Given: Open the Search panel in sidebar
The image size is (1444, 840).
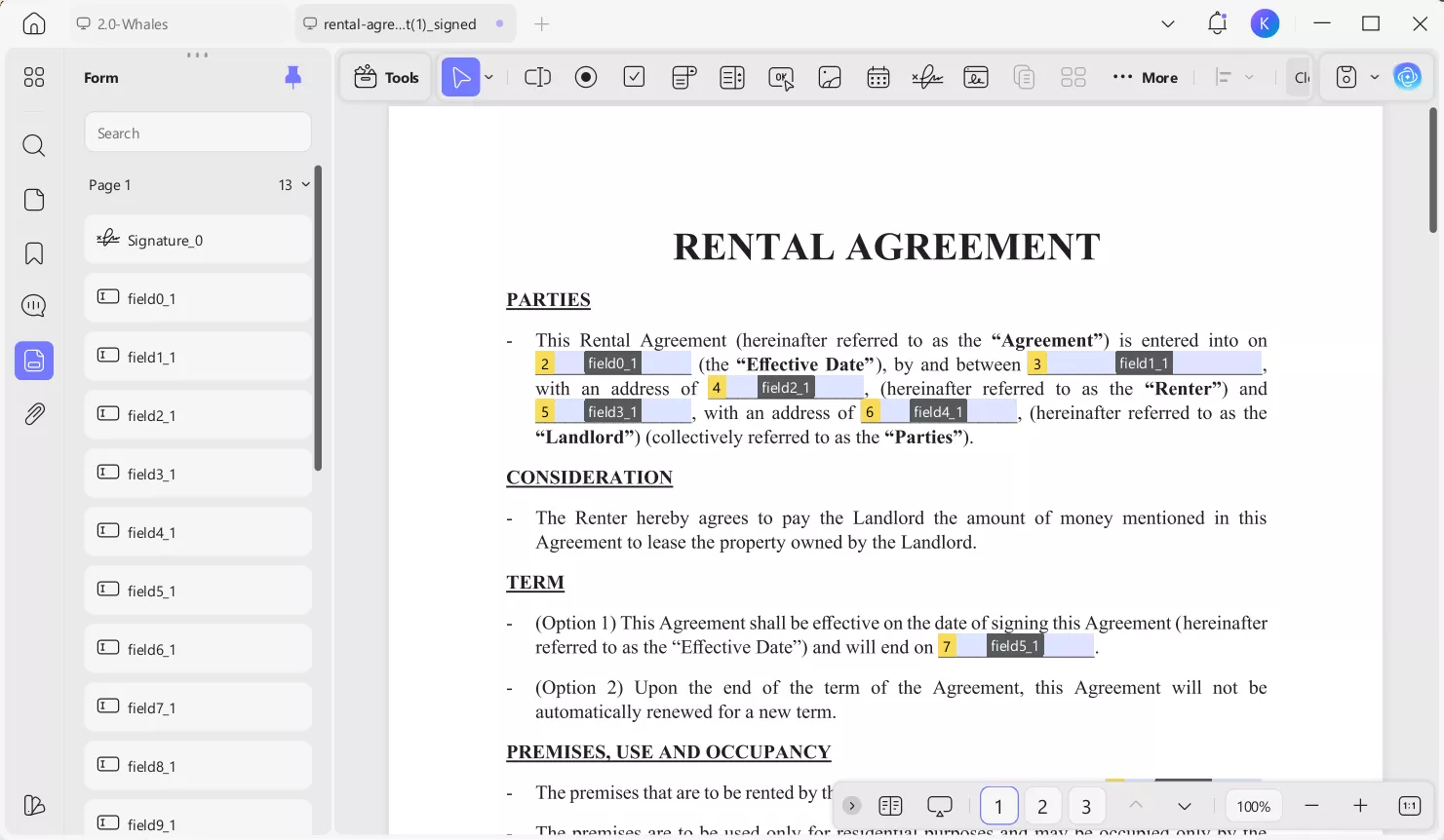Looking at the screenshot, I should tap(33, 145).
